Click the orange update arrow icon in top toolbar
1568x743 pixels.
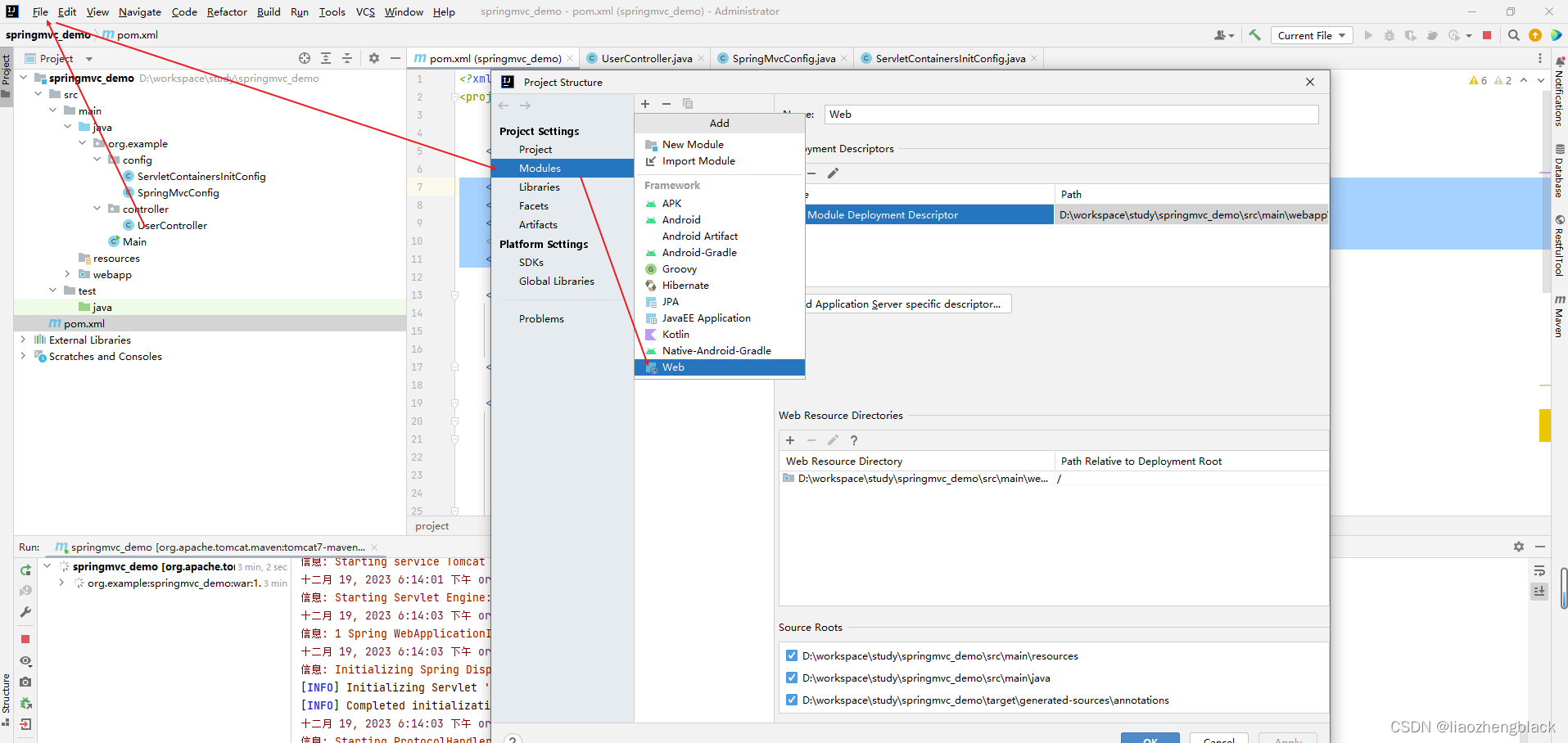click(1535, 35)
